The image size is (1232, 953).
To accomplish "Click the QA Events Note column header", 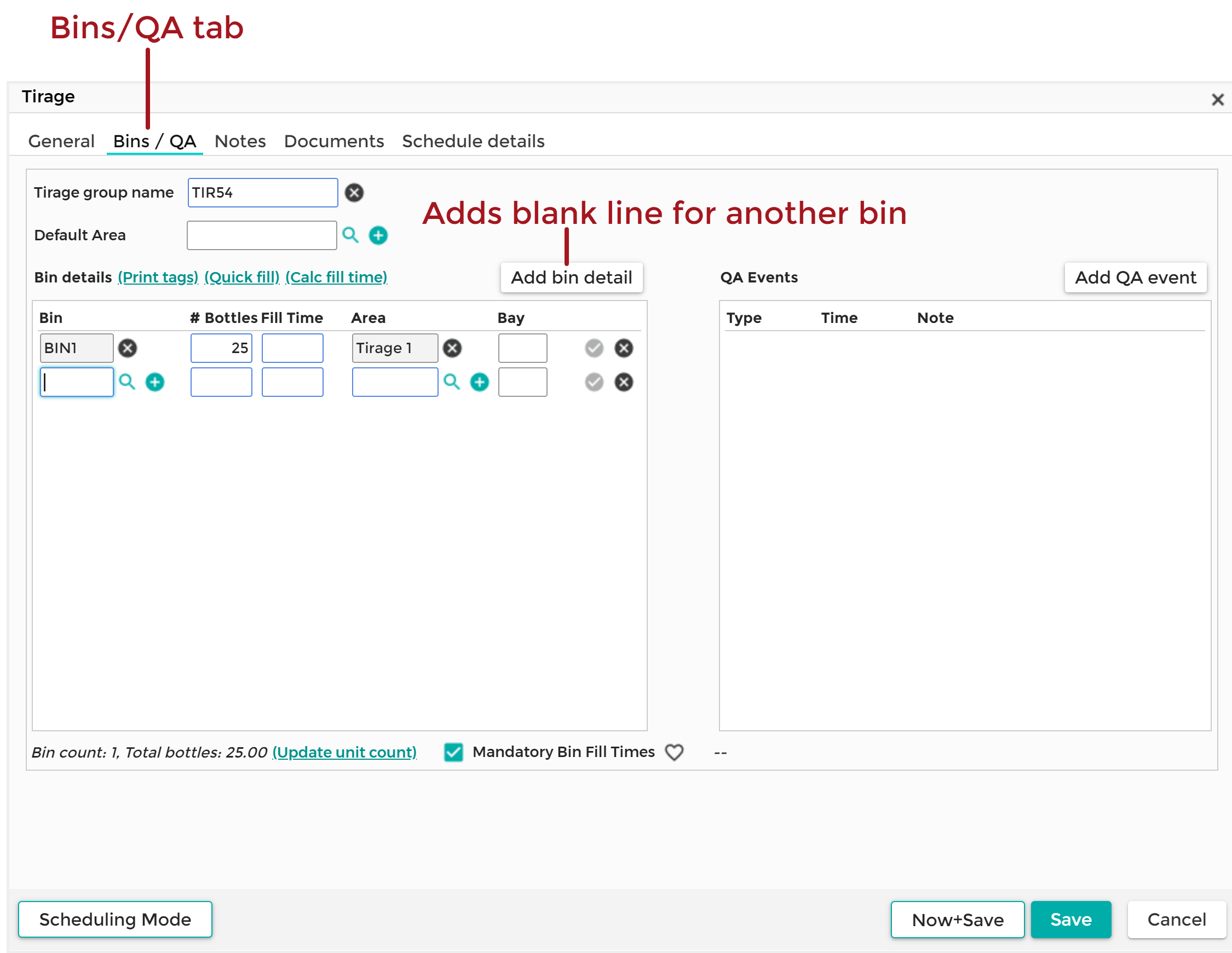I will tap(935, 318).
